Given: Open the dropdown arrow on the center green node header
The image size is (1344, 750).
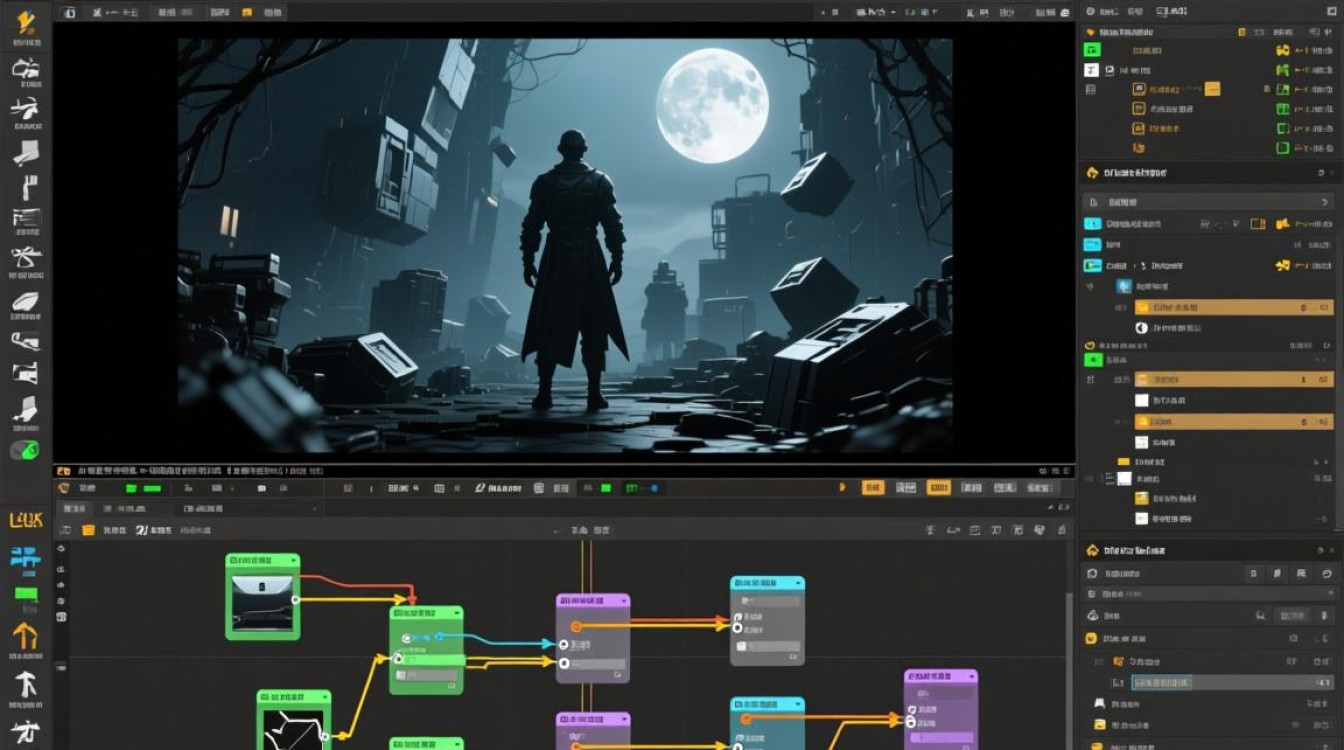Looking at the screenshot, I should tap(455, 613).
